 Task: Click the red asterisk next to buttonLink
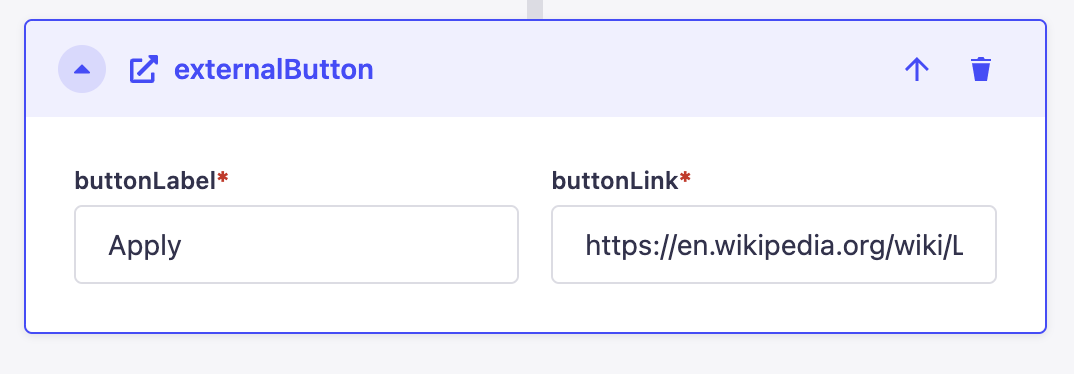pos(685,177)
